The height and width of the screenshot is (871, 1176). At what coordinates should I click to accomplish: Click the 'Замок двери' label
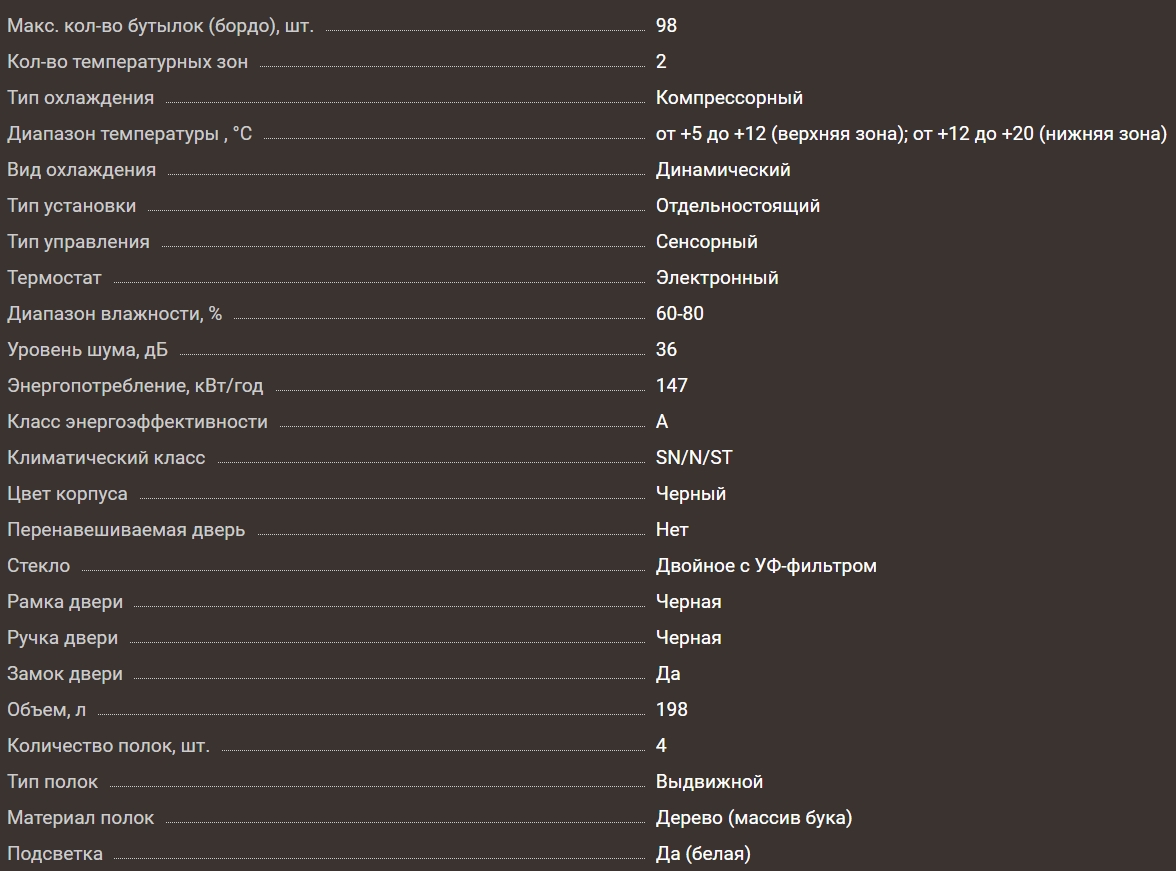click(65, 674)
